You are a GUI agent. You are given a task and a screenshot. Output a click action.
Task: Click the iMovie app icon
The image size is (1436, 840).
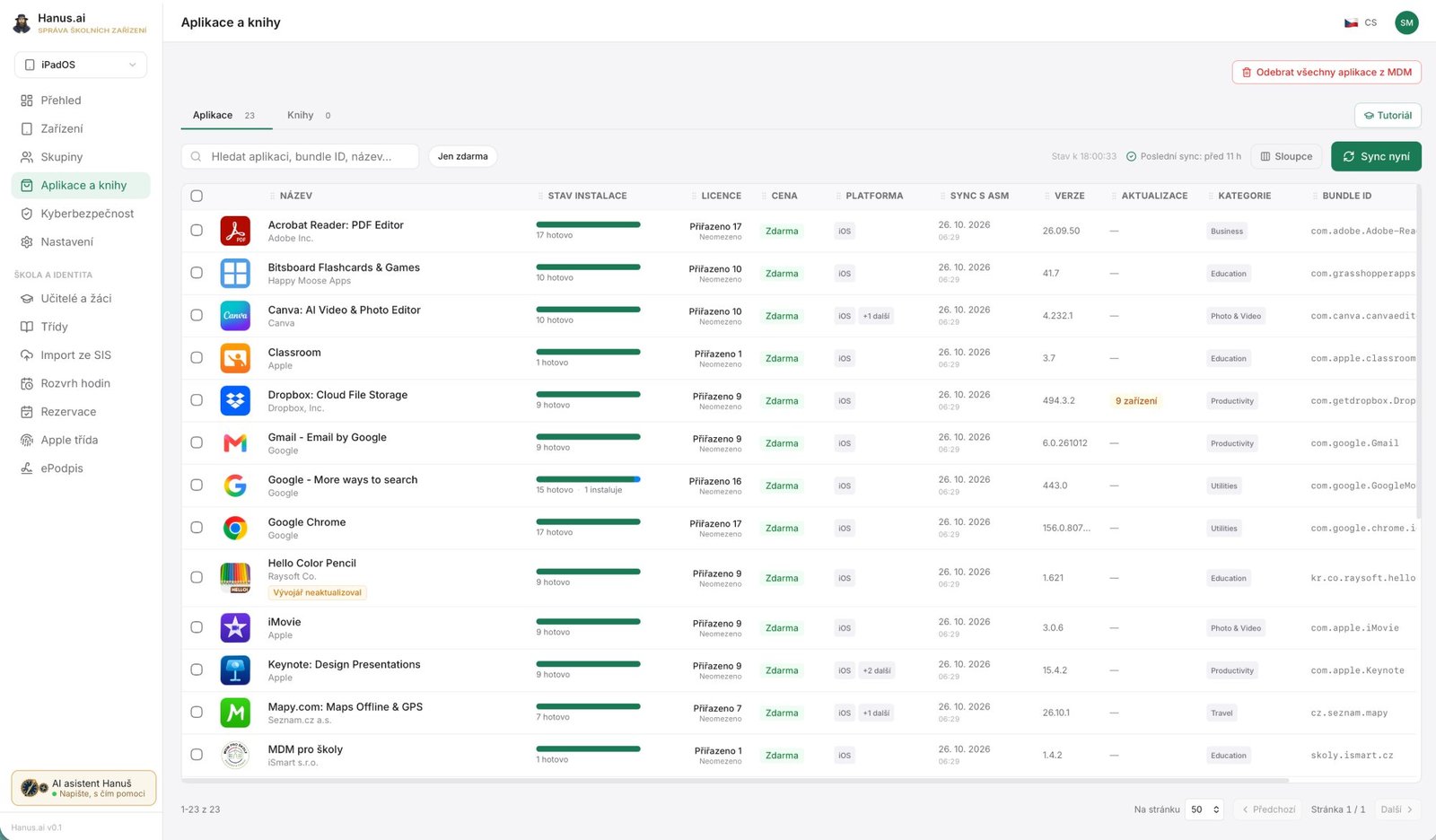(235, 627)
